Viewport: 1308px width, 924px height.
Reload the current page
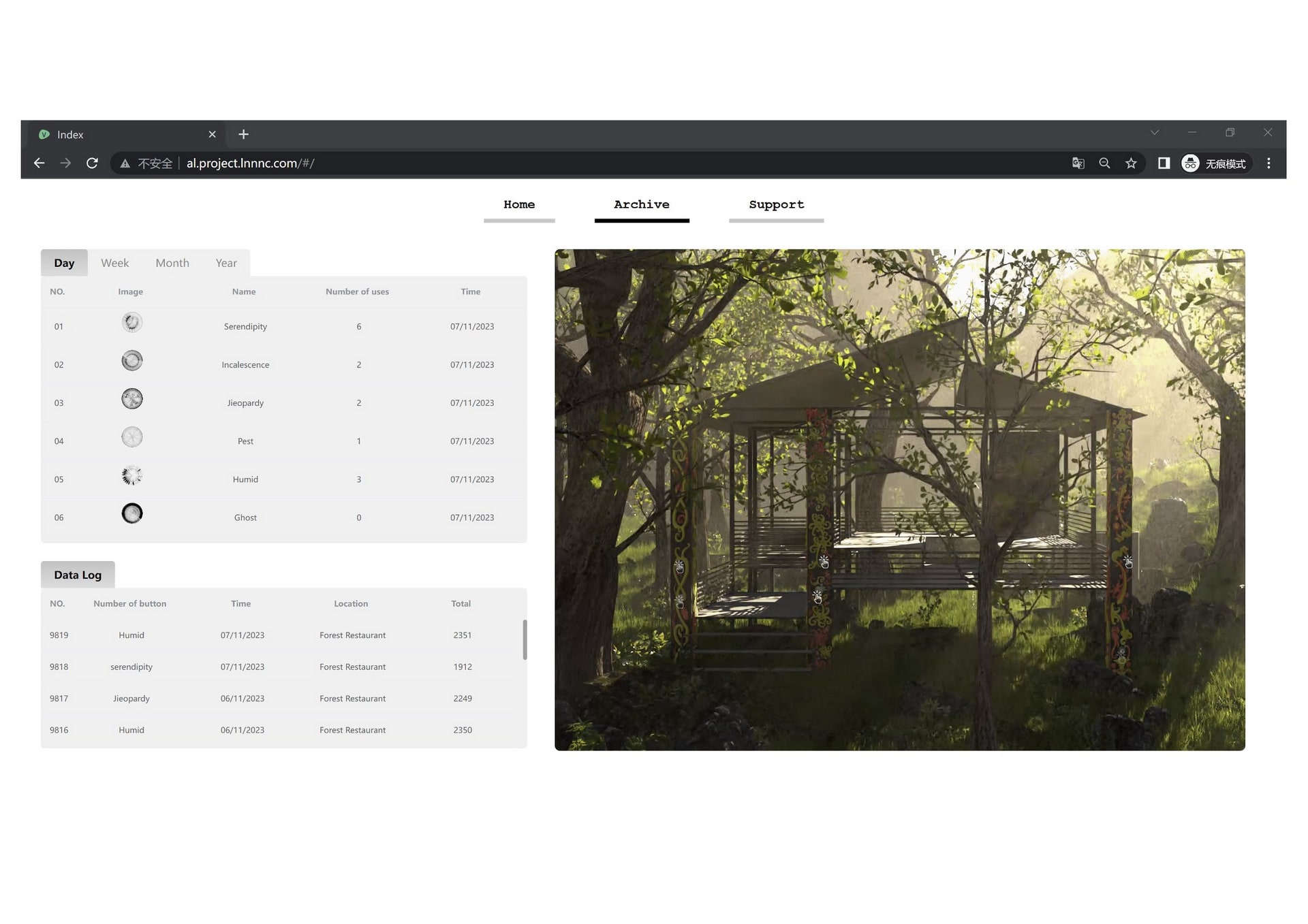pyautogui.click(x=92, y=163)
